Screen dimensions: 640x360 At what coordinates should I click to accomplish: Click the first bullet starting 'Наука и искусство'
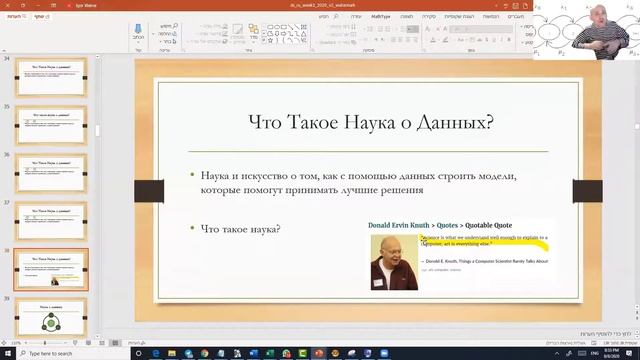click(358, 183)
